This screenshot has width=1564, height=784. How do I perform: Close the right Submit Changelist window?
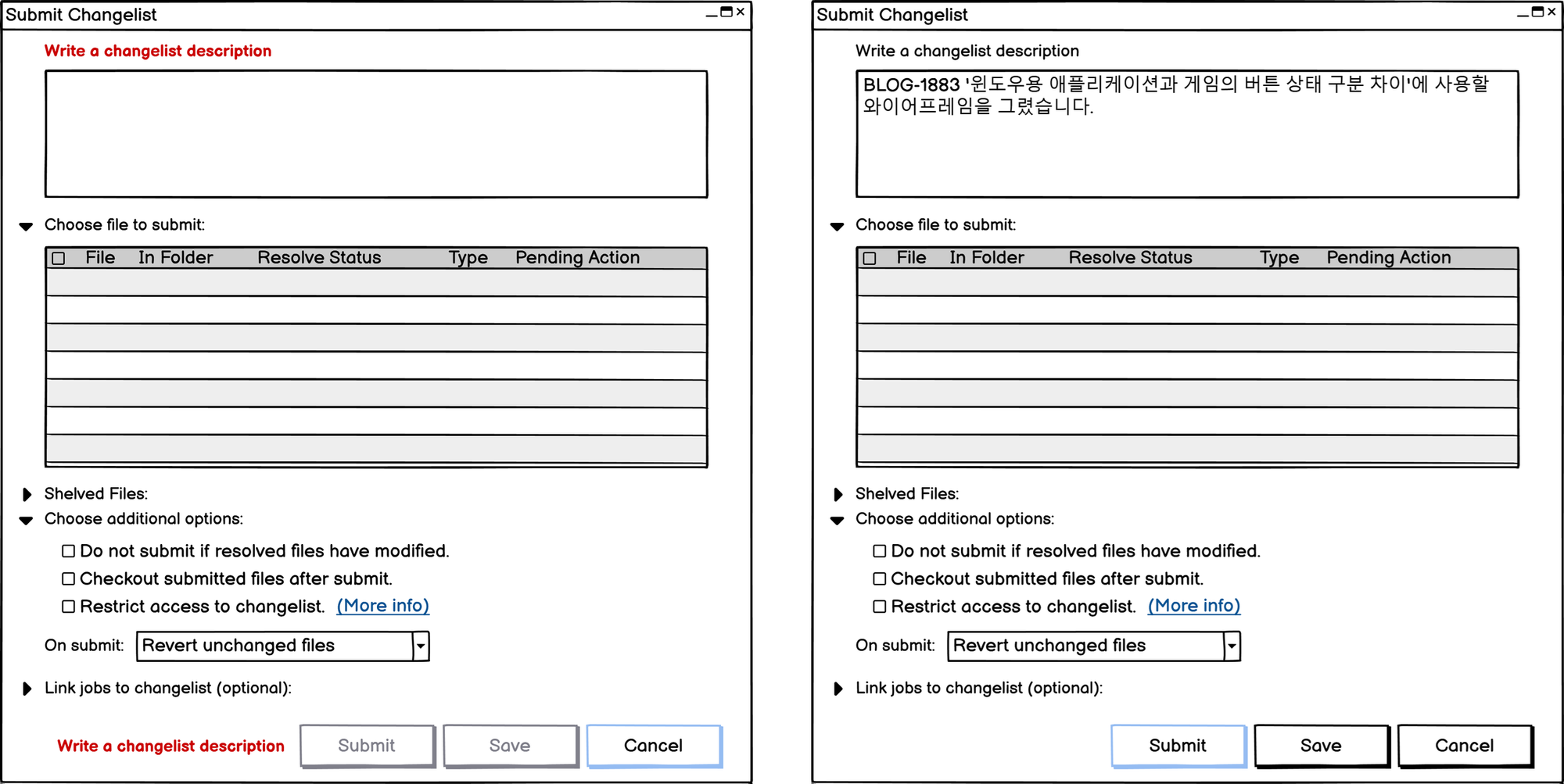coord(1551,12)
